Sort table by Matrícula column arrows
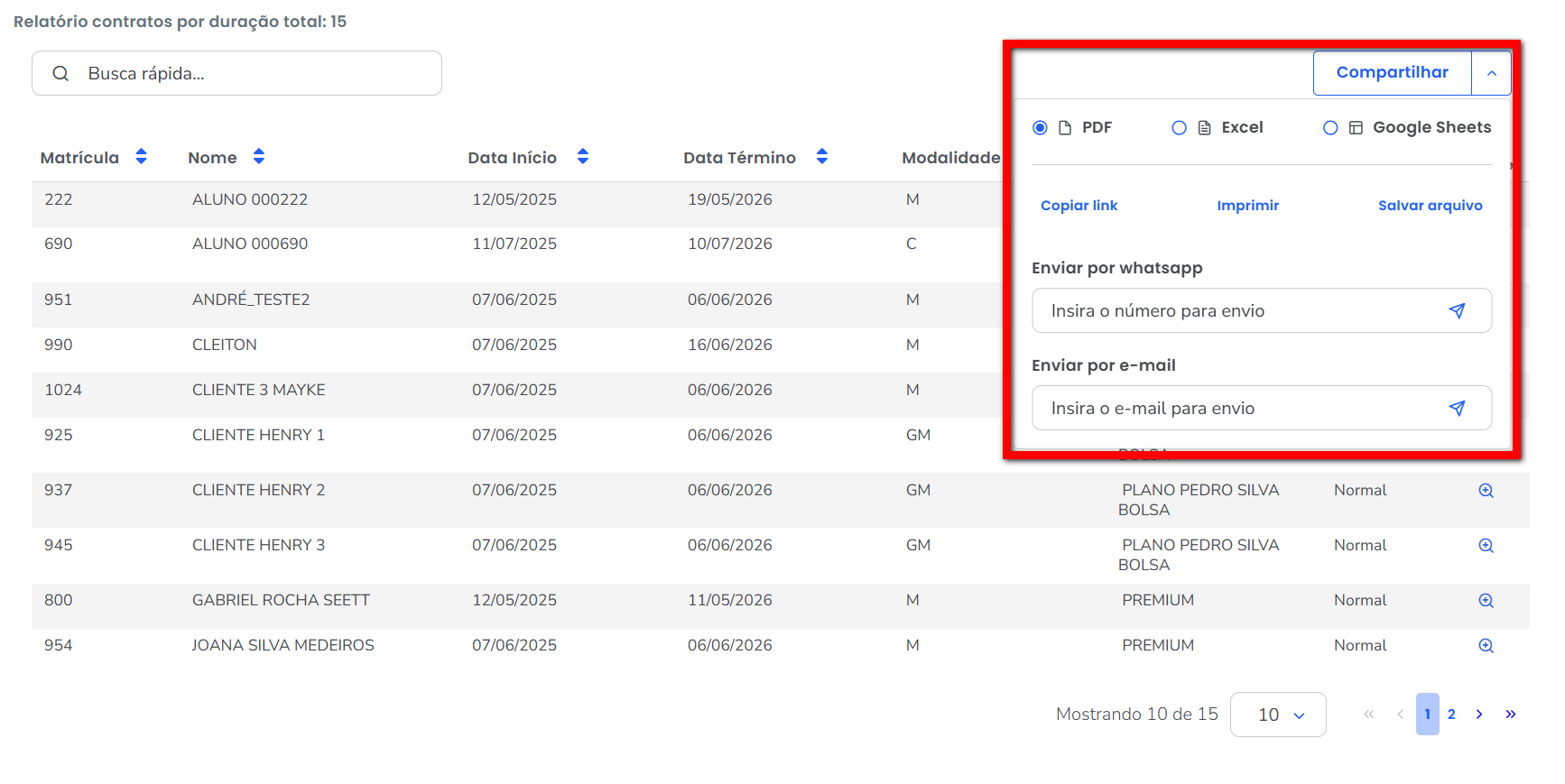 point(141,157)
